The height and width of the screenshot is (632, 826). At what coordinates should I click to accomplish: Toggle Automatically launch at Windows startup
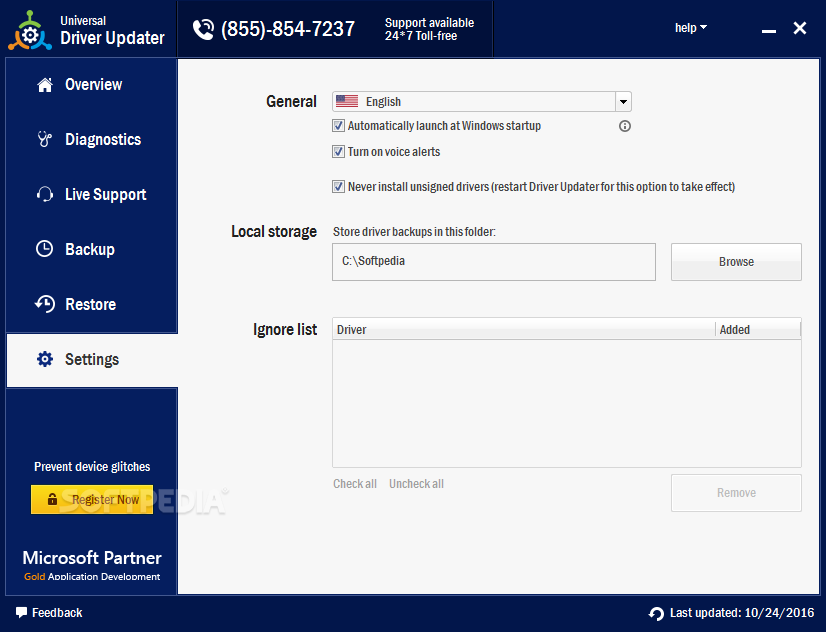(x=338, y=126)
